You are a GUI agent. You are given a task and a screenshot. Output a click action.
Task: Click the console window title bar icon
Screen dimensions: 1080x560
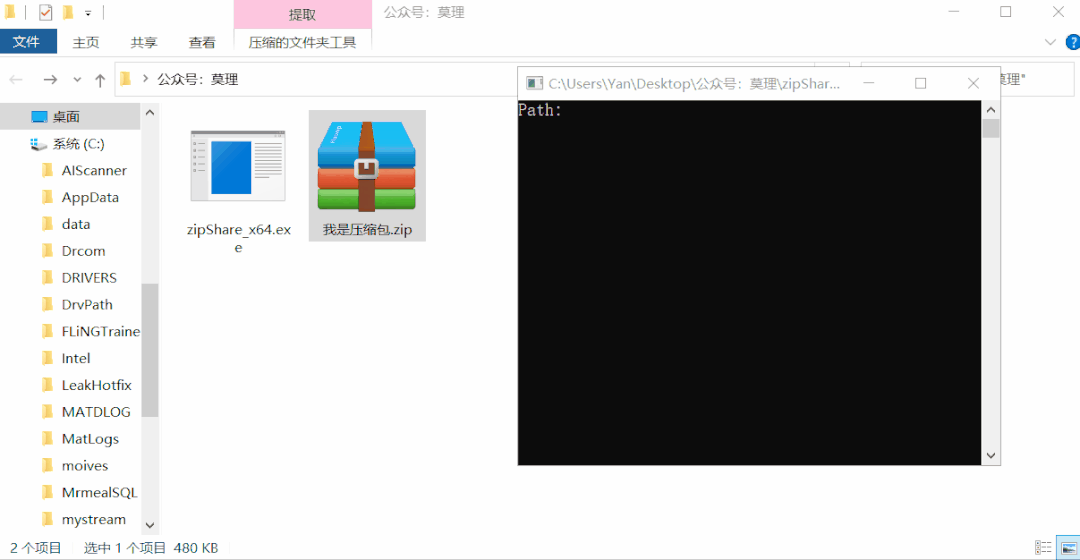(534, 83)
